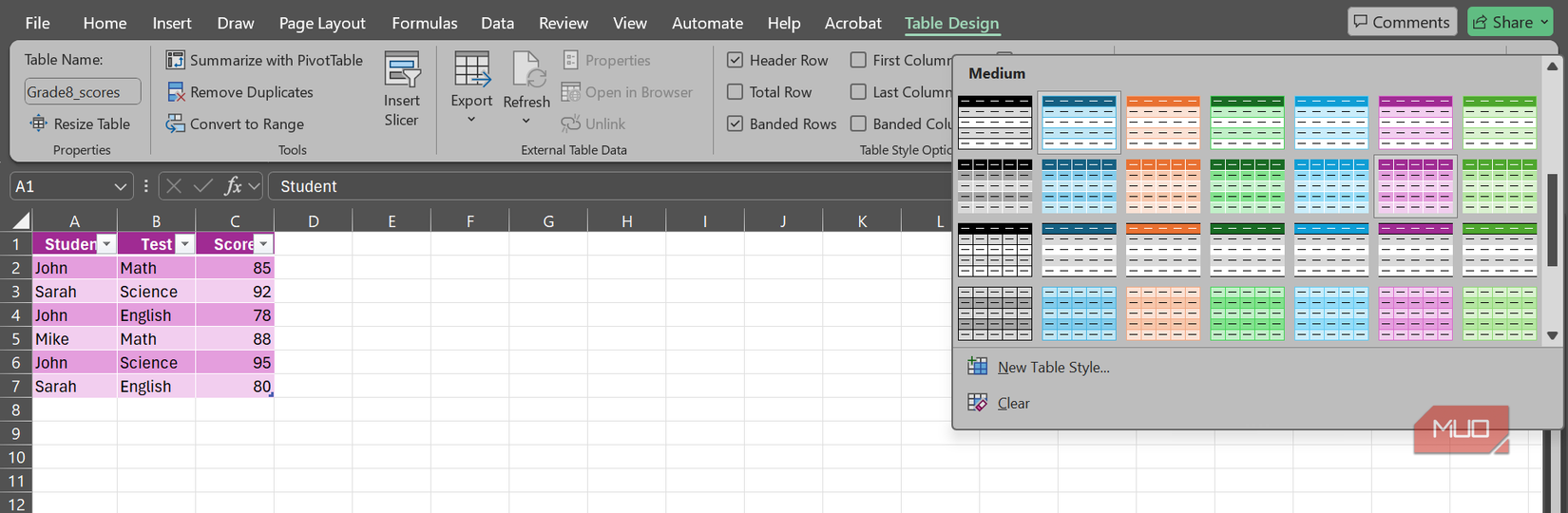Open the Export table options

click(471, 89)
